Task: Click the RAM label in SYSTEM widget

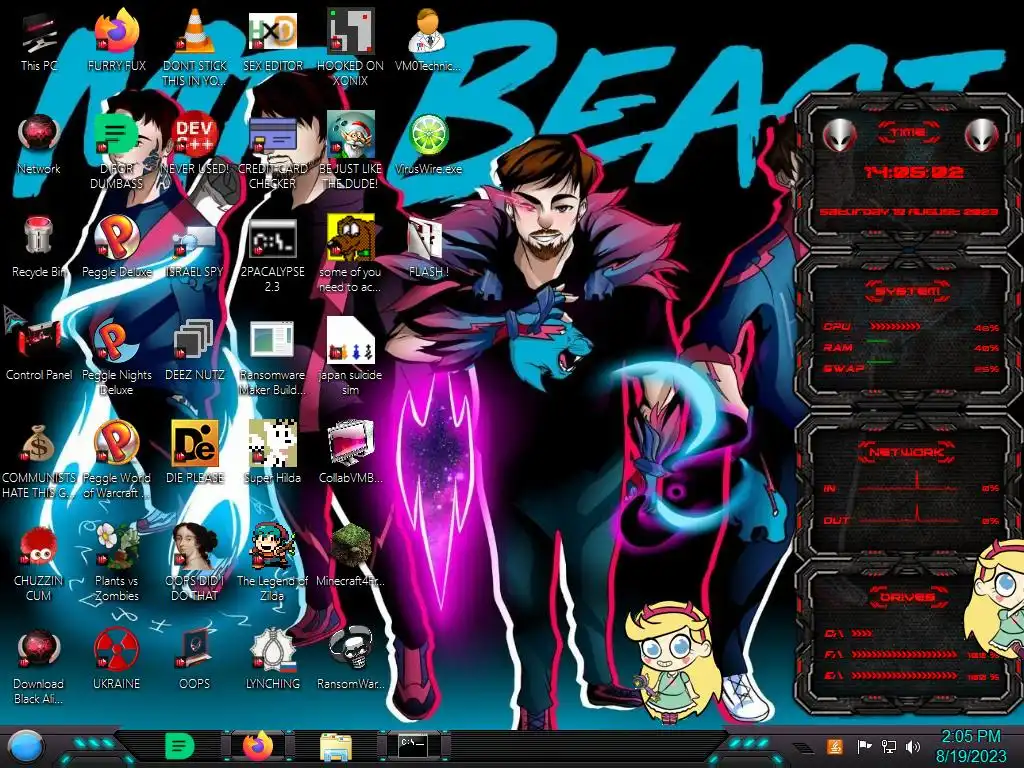Action: (838, 347)
